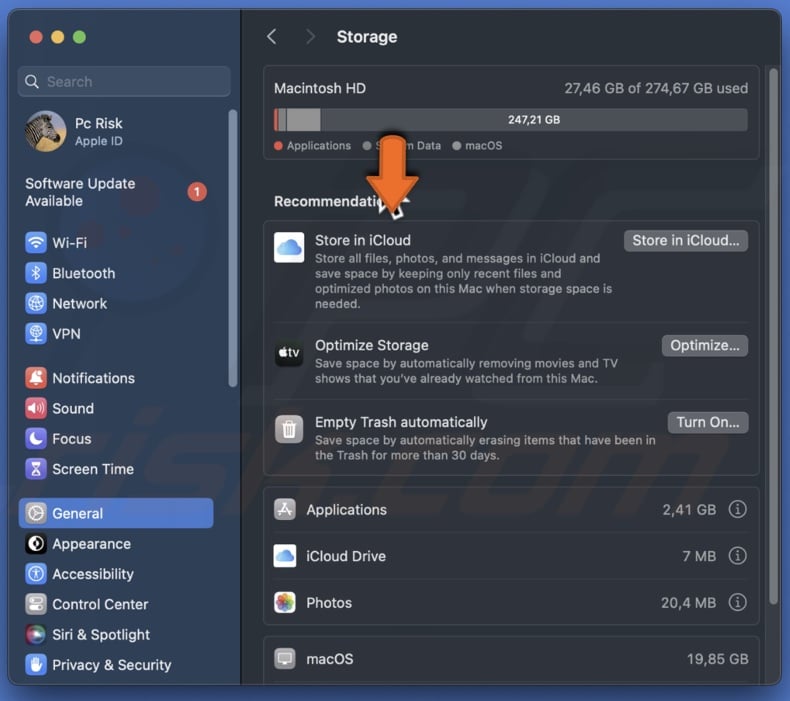
Task: Click the Storage page title
Action: 367,37
